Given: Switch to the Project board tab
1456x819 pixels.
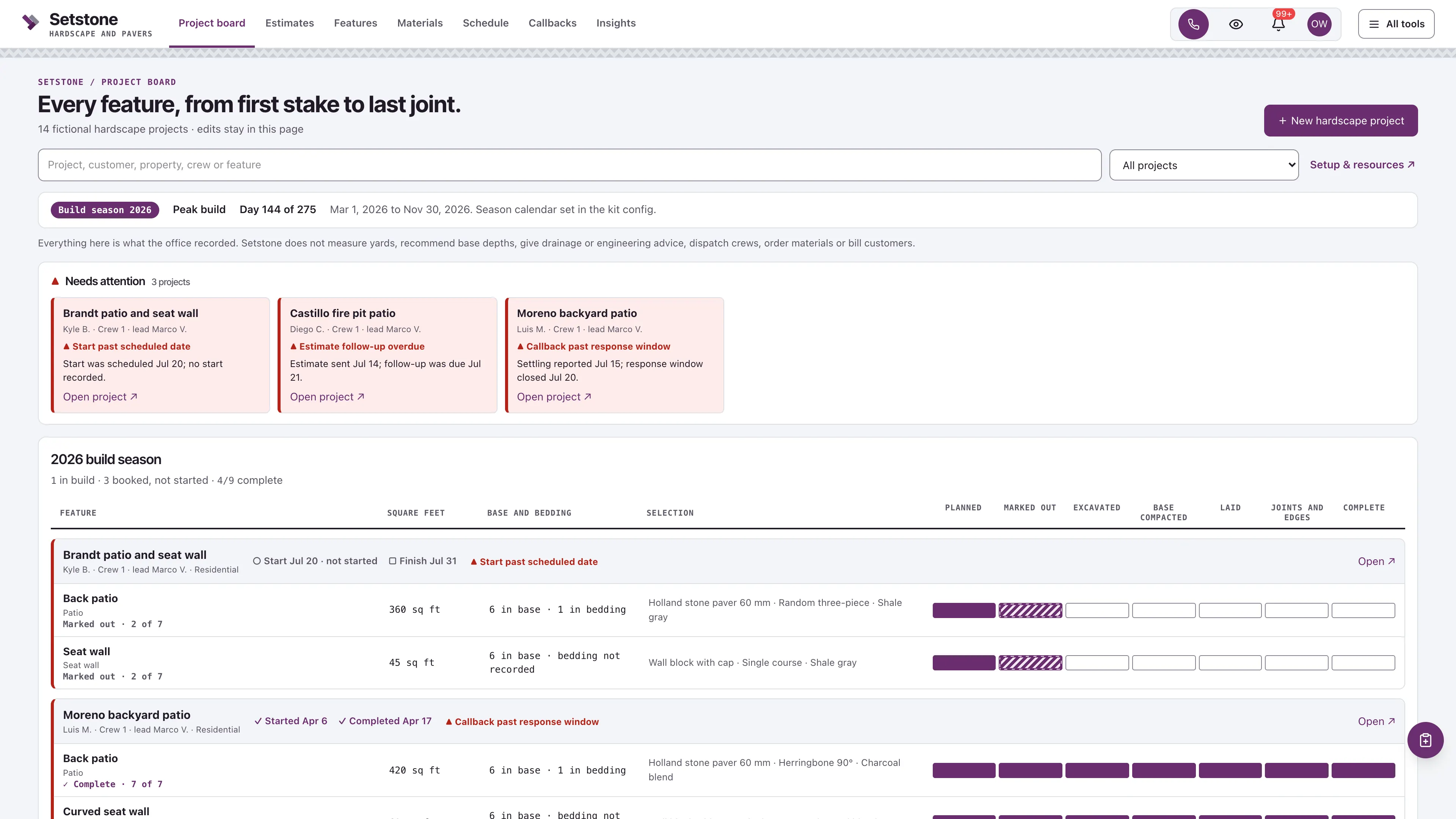Looking at the screenshot, I should 212,23.
